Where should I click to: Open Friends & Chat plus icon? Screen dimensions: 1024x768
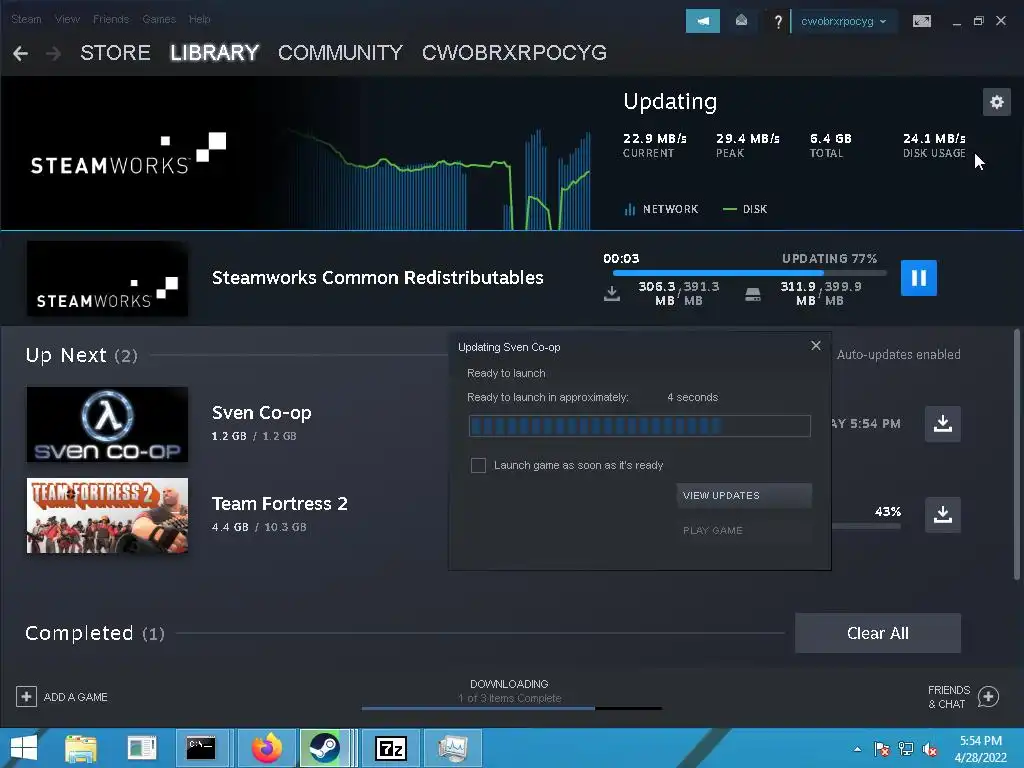[988, 697]
